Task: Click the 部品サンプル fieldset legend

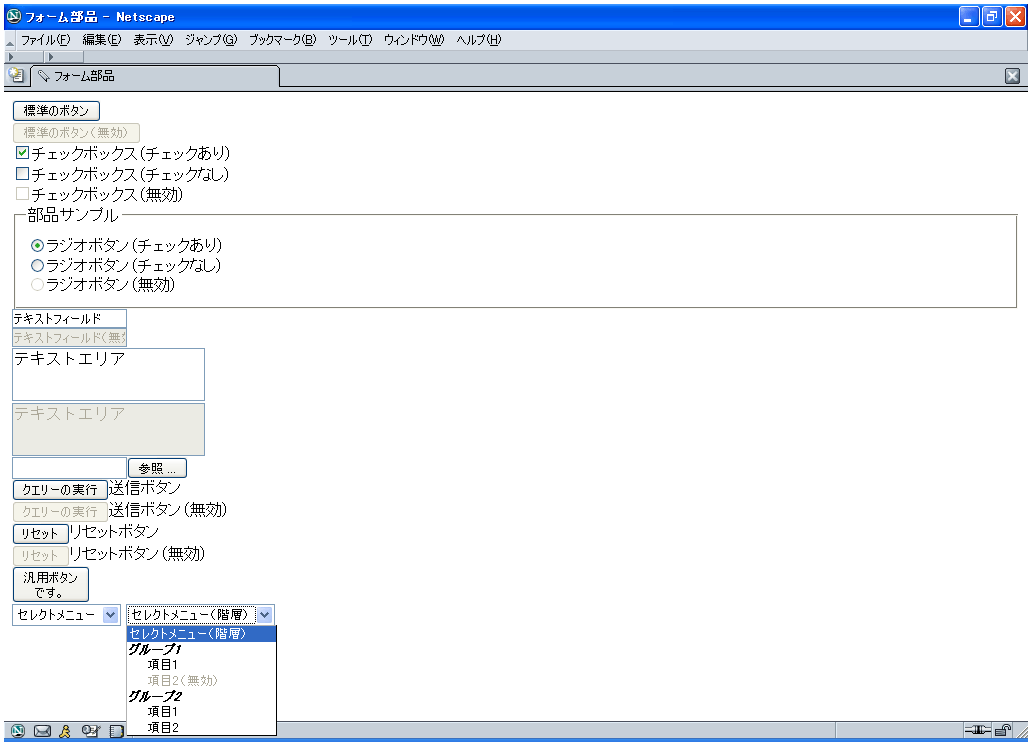Action: pyautogui.click(x=73, y=215)
